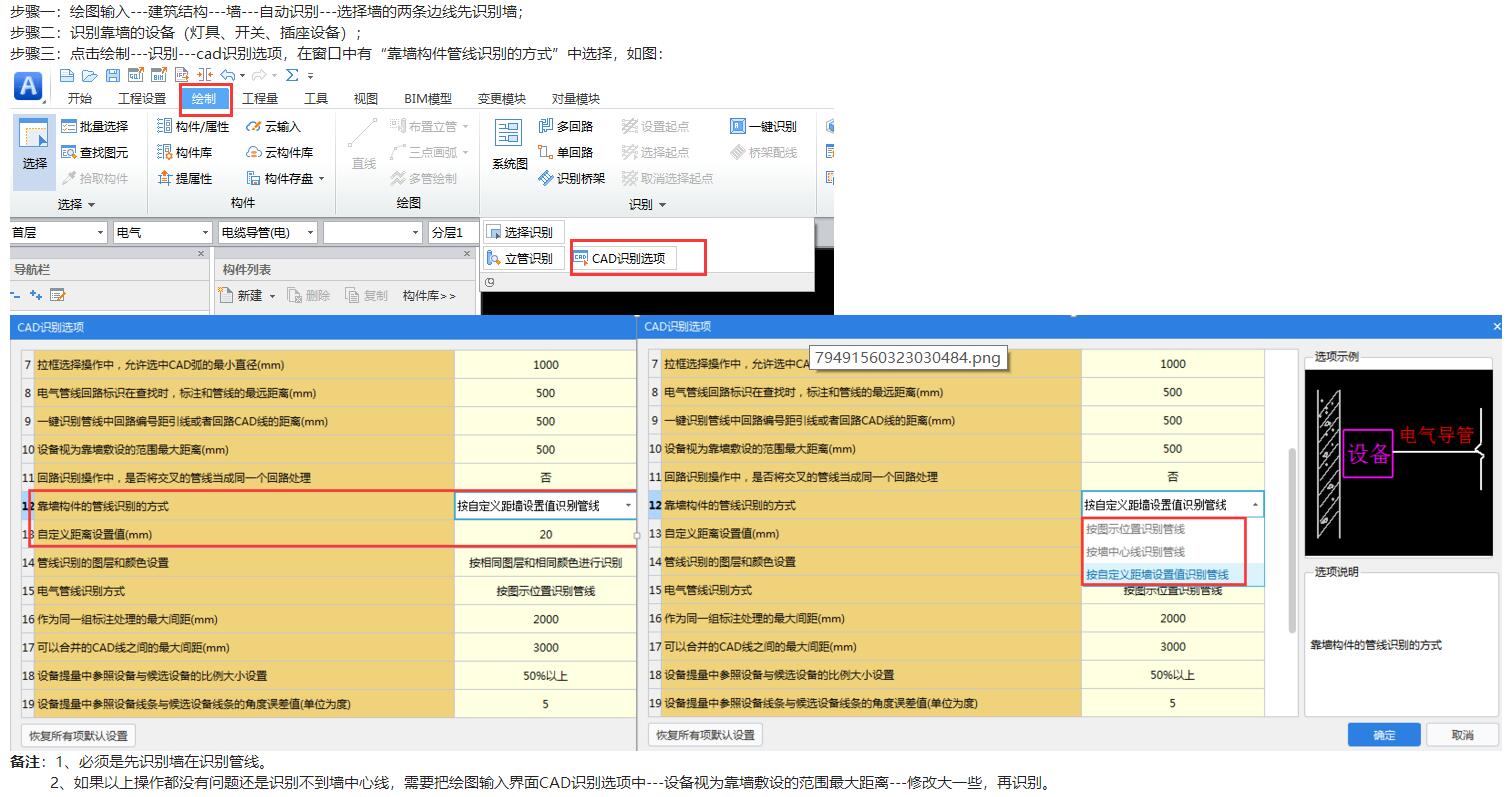Open 系统图 system diagram tool
Viewport: 1509px width, 797px height.
click(x=509, y=146)
